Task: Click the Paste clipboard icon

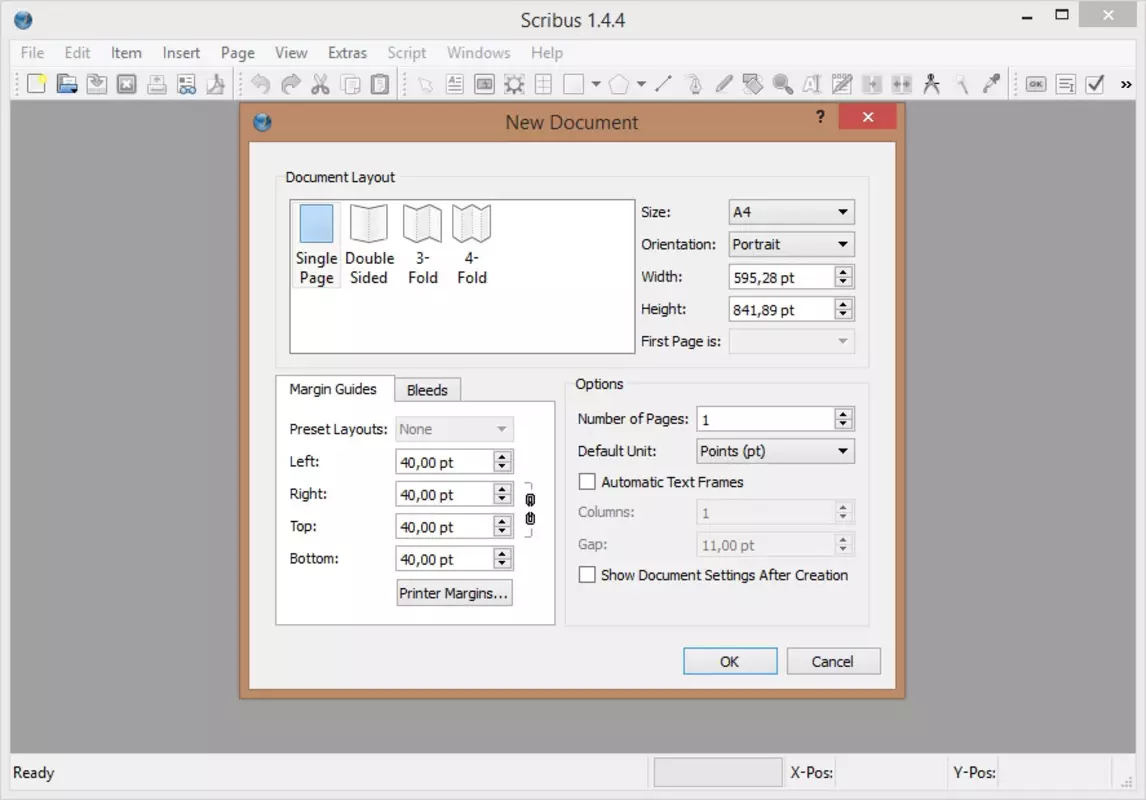Action: point(380,84)
